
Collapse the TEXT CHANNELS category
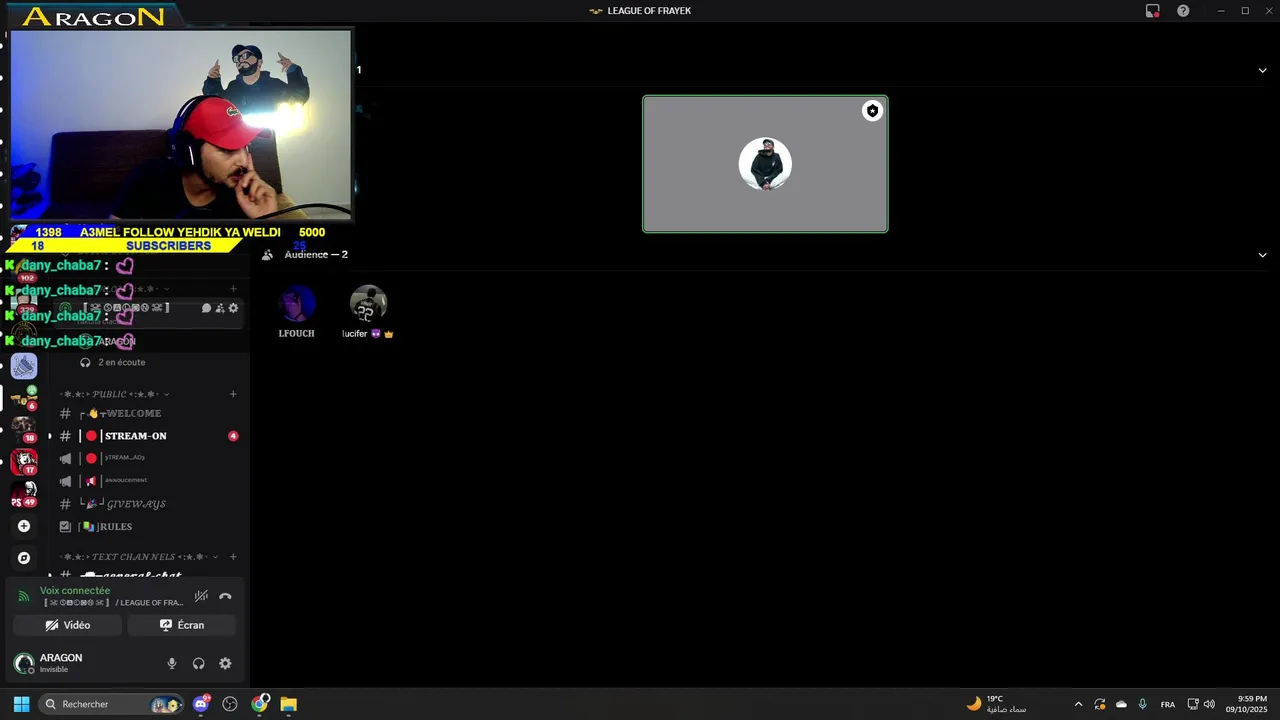click(138, 557)
